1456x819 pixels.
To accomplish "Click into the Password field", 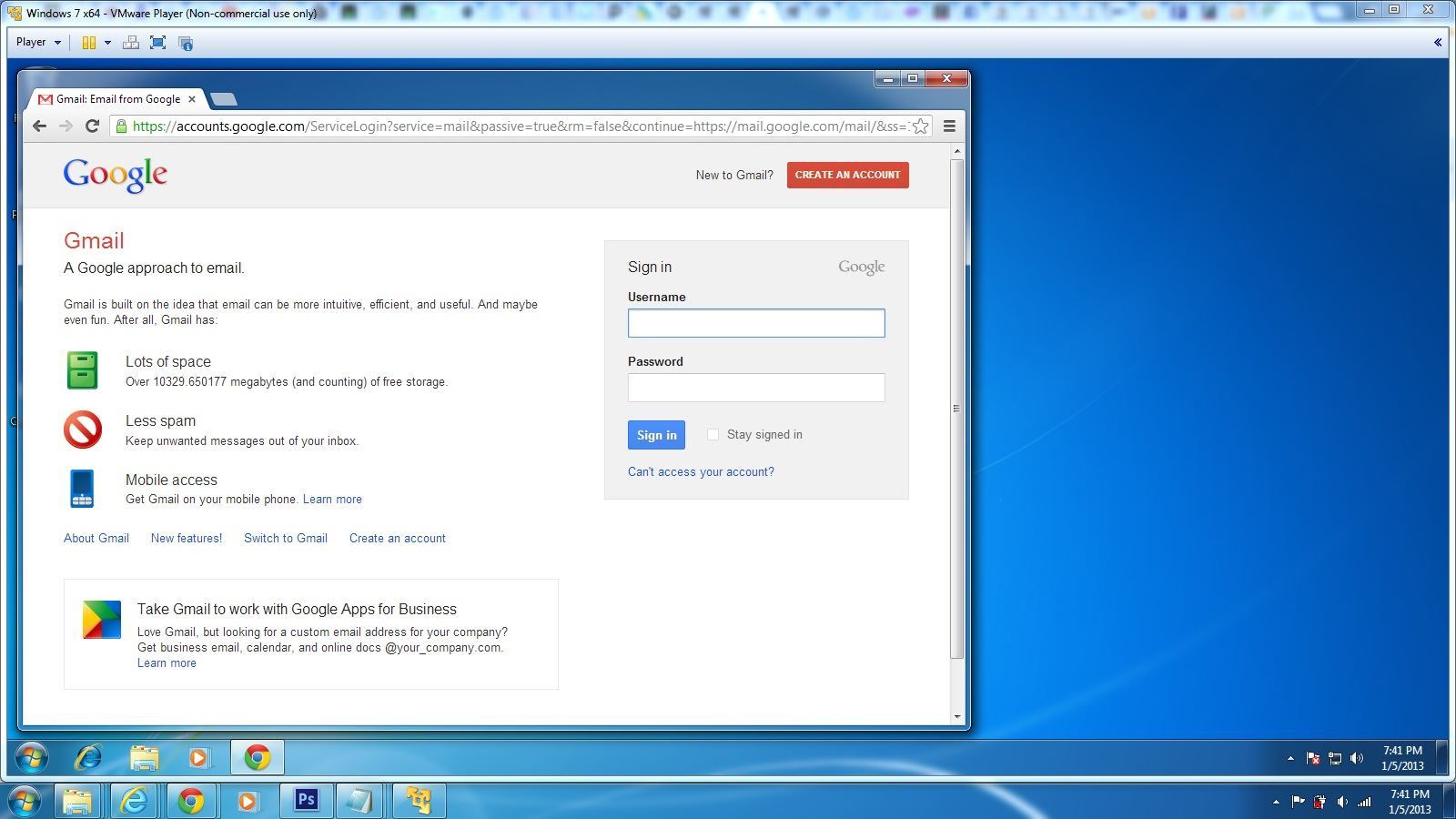I will 755,388.
